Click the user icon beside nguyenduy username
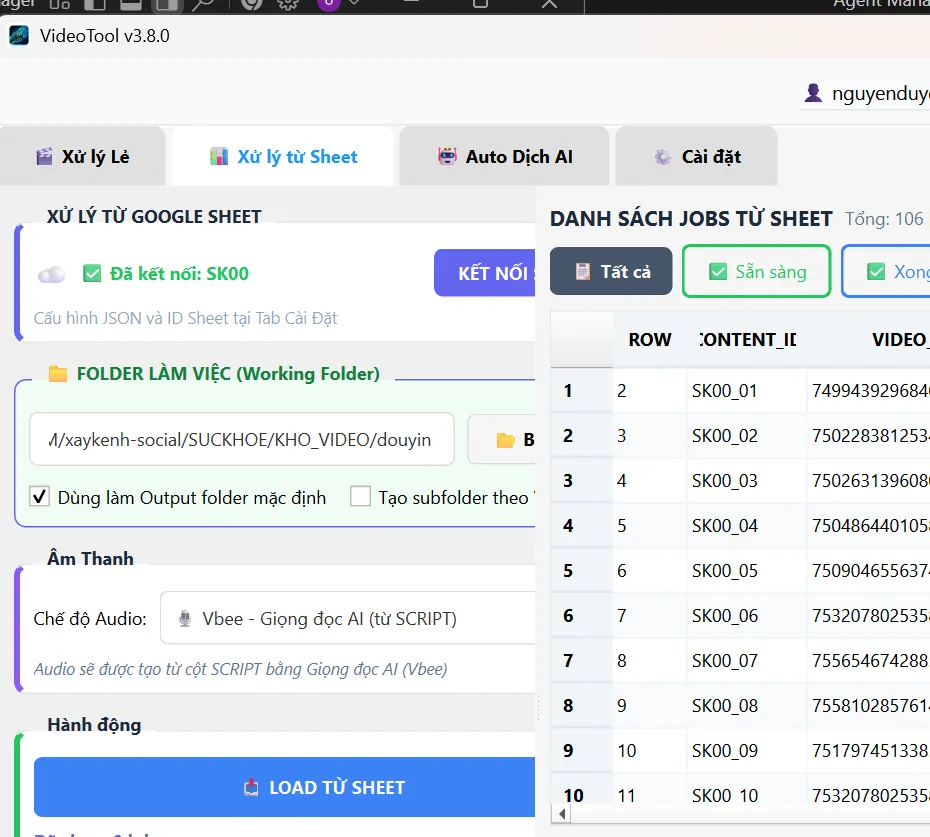Image resolution: width=930 pixels, height=837 pixels. click(812, 92)
